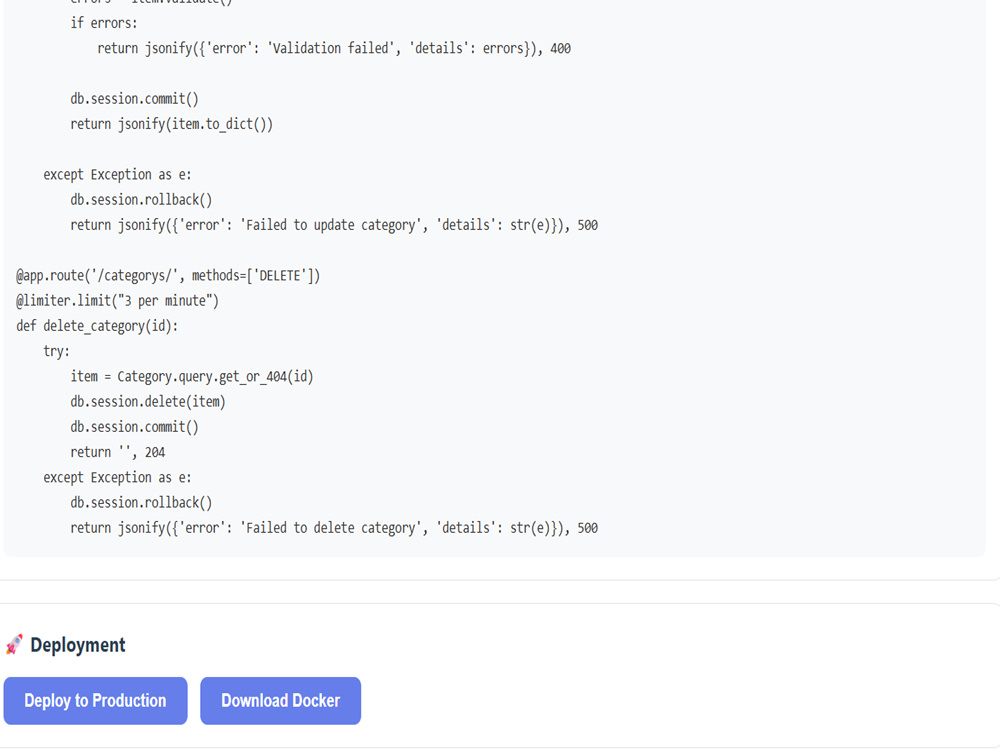The width and height of the screenshot is (1000, 750).
Task: Click the 'Failed to delete category' return line
Action: (x=334, y=528)
